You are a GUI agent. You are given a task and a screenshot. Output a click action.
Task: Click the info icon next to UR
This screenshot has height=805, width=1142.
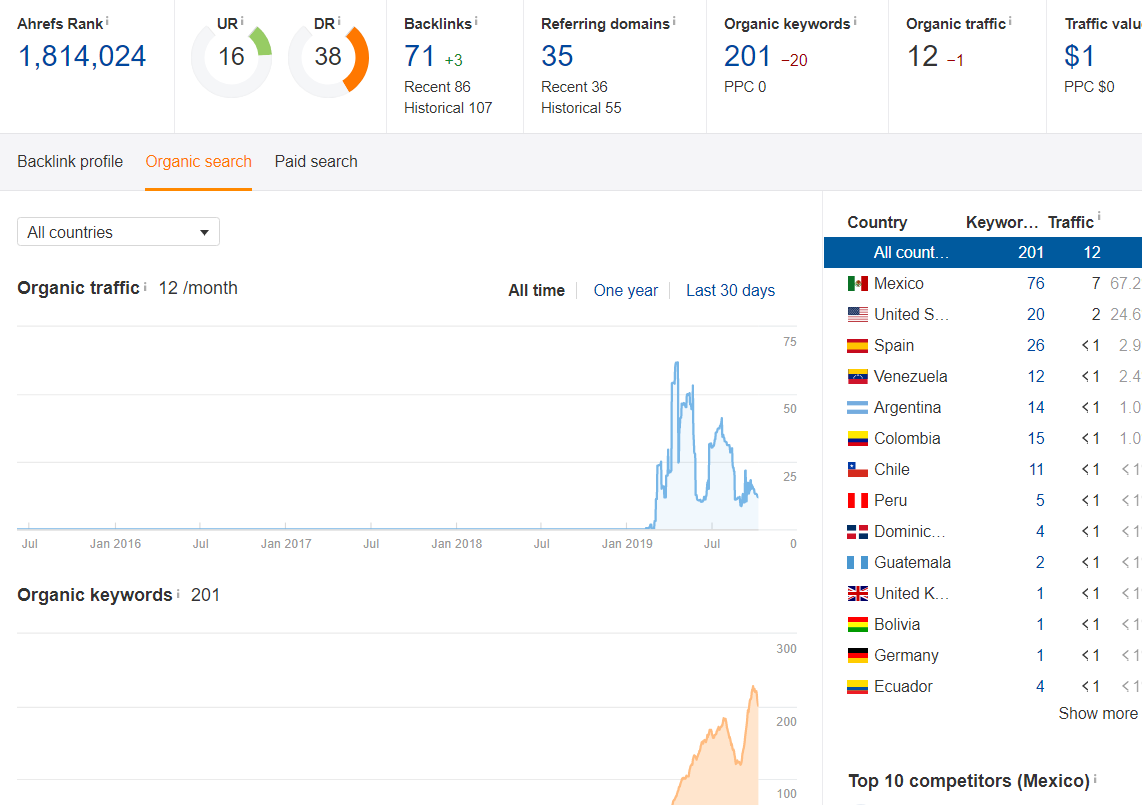pos(242,21)
